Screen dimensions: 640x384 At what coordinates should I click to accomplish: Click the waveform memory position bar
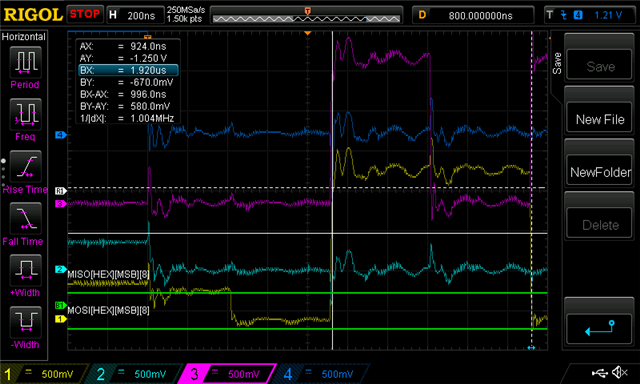point(307,16)
